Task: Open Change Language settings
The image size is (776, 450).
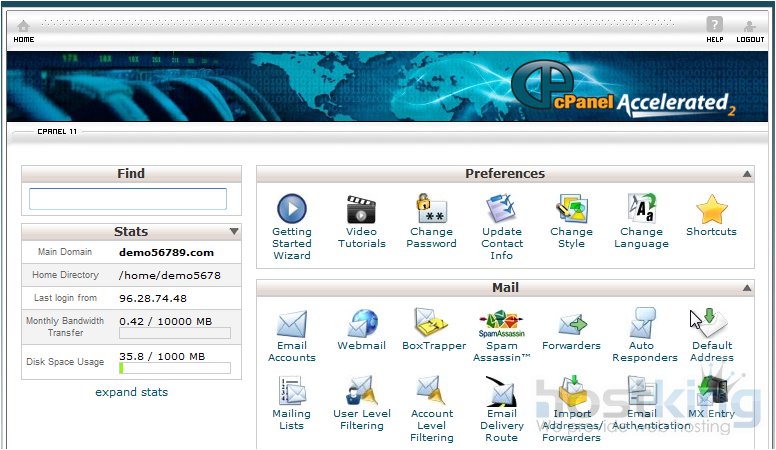Action: click(x=641, y=209)
